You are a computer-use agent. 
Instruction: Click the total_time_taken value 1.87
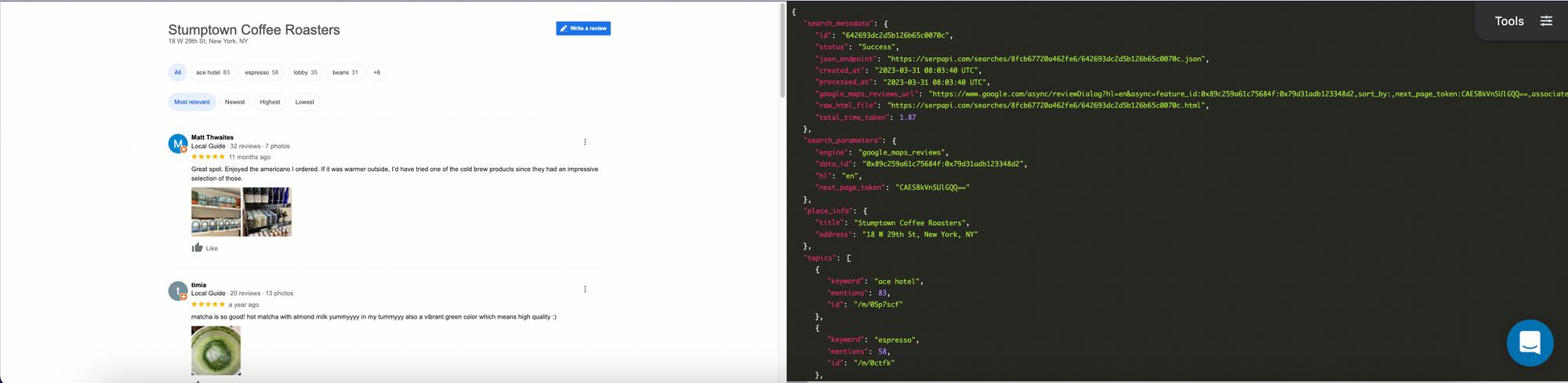coord(907,117)
